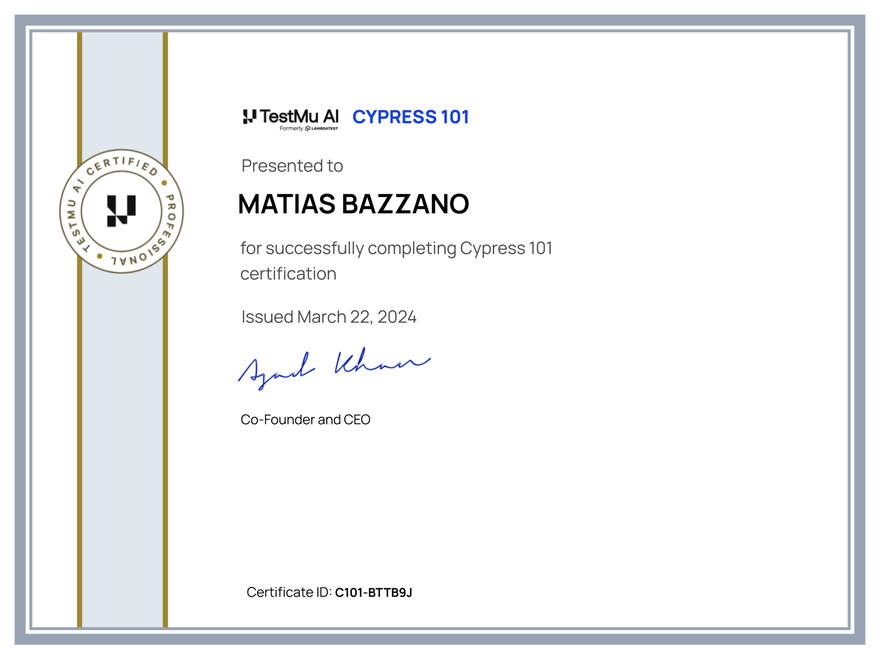This screenshot has width=880, height=660.
Task: Click the certificate ID C101-BTTB9J
Action: (374, 592)
